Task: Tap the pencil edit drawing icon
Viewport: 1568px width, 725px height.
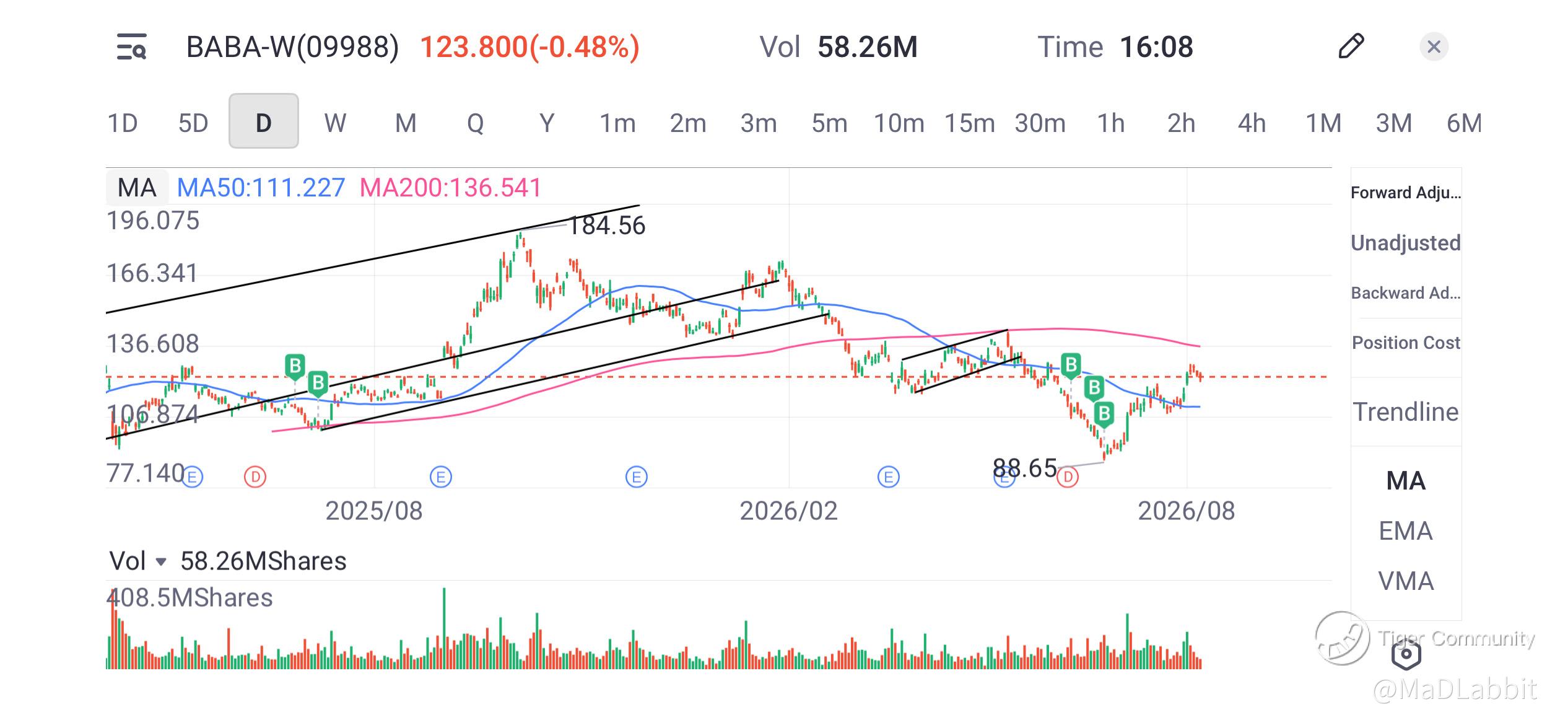Action: point(1351,46)
